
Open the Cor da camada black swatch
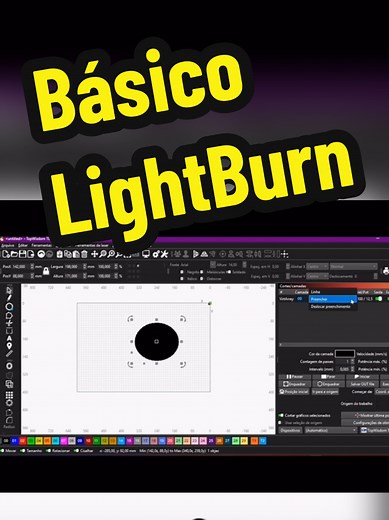pos(345,354)
